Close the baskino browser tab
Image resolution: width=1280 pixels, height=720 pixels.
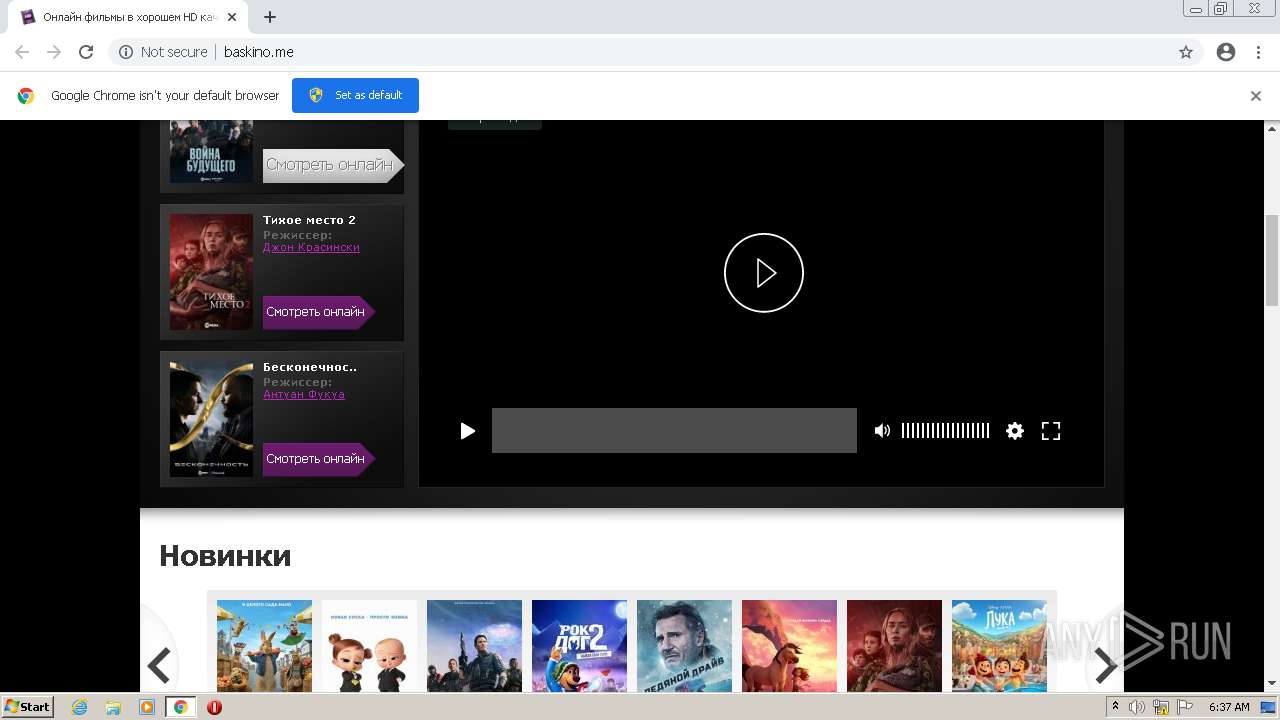click(x=232, y=17)
